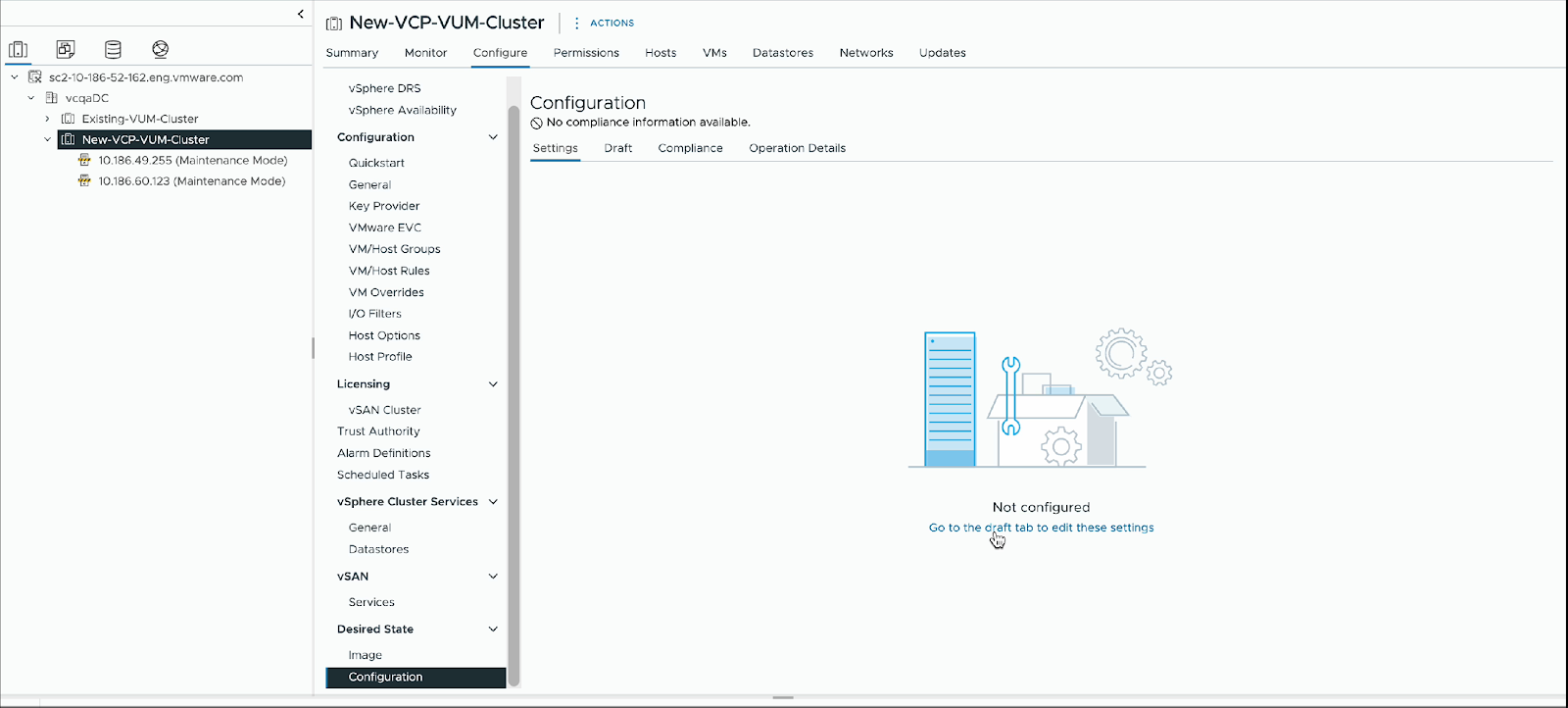Image resolution: width=1568 pixels, height=708 pixels.
Task: Click the no compliance information status icon
Action: tap(536, 124)
